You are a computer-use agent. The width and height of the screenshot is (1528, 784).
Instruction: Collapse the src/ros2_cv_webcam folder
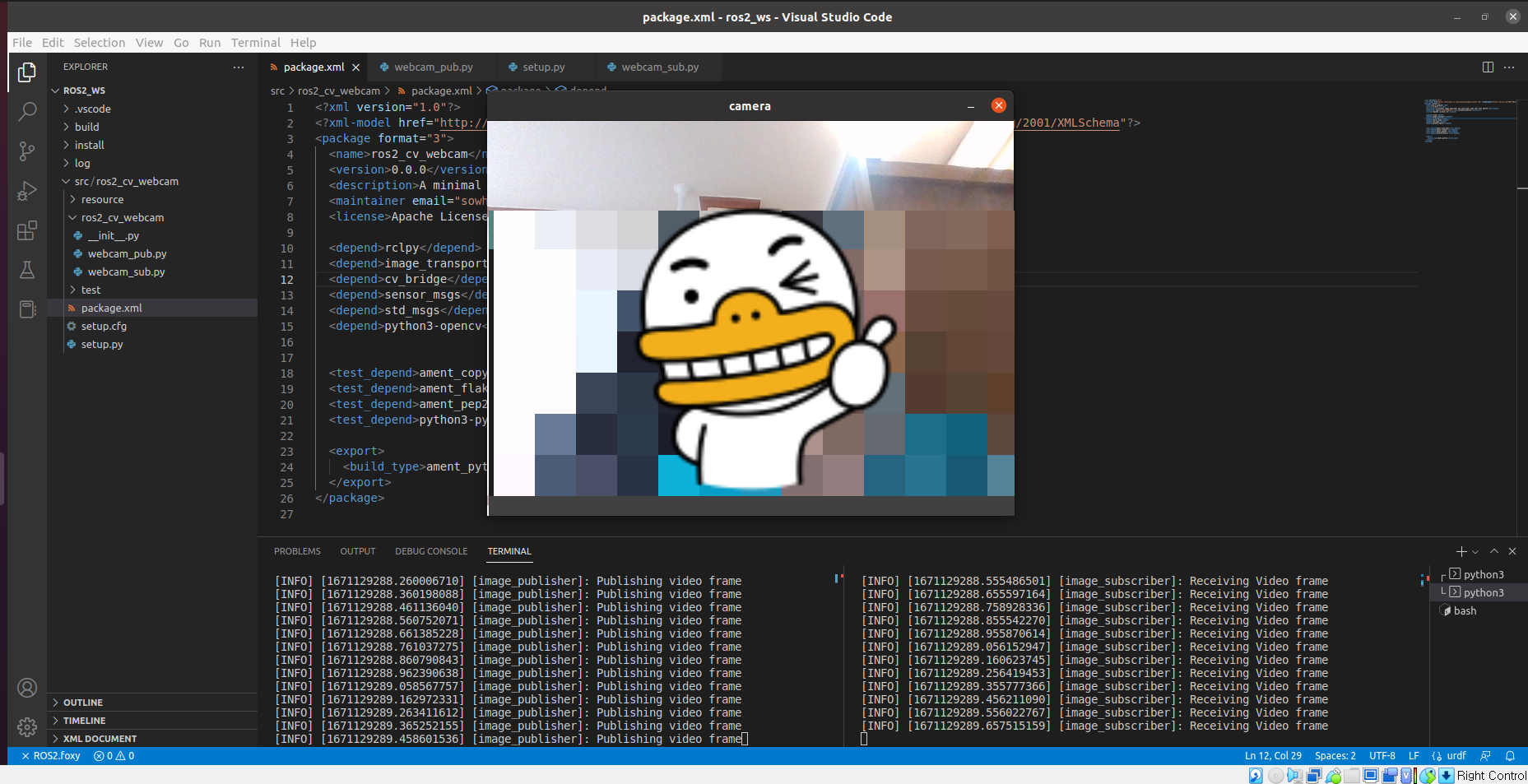coord(152,181)
